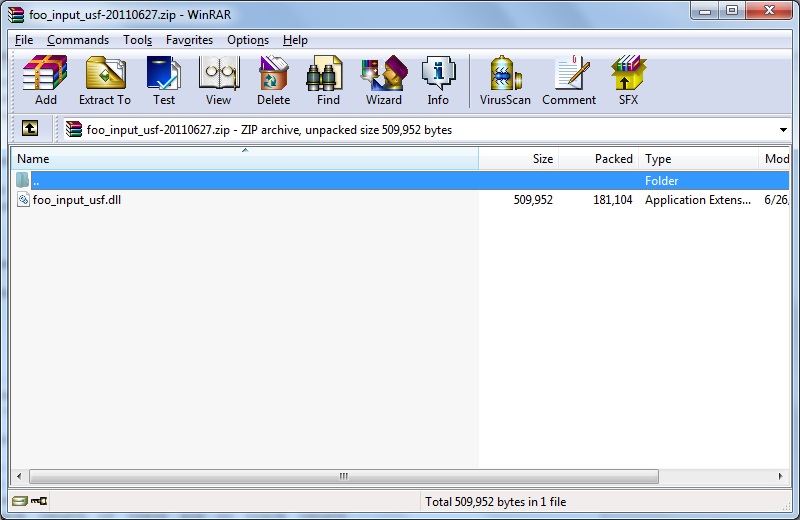
Task: Open the Favorites menu
Action: coord(189,40)
